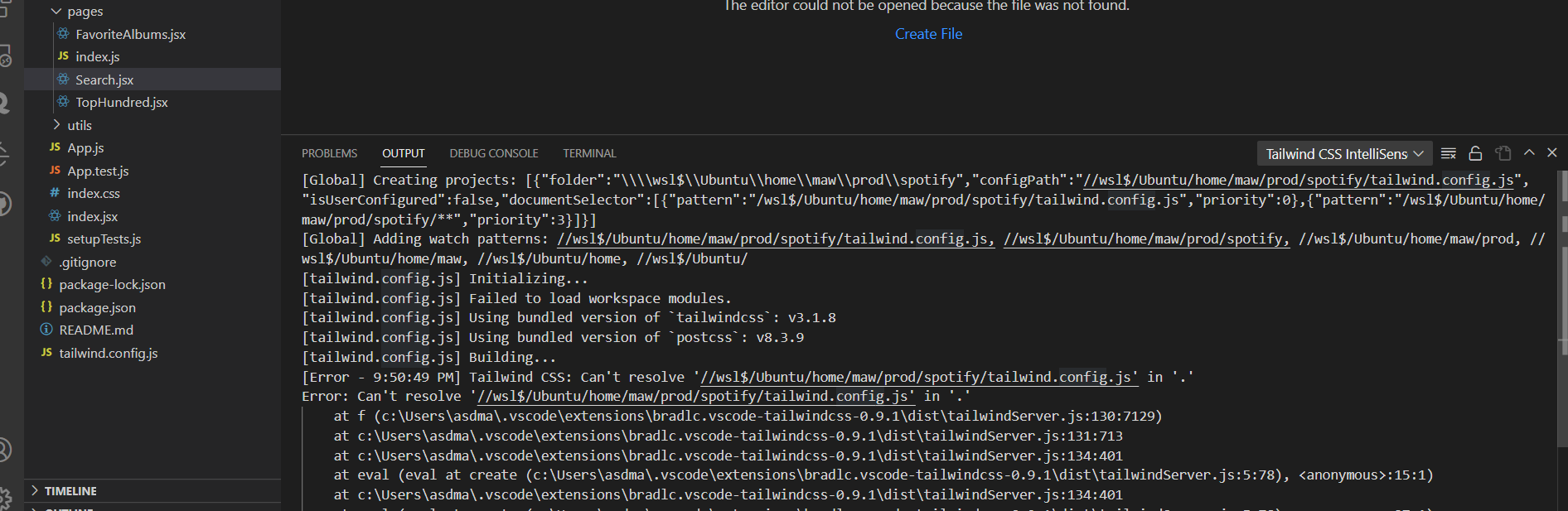
Task: Open the Accounts icon in activity bar
Action: pyautogui.click(x=4, y=449)
